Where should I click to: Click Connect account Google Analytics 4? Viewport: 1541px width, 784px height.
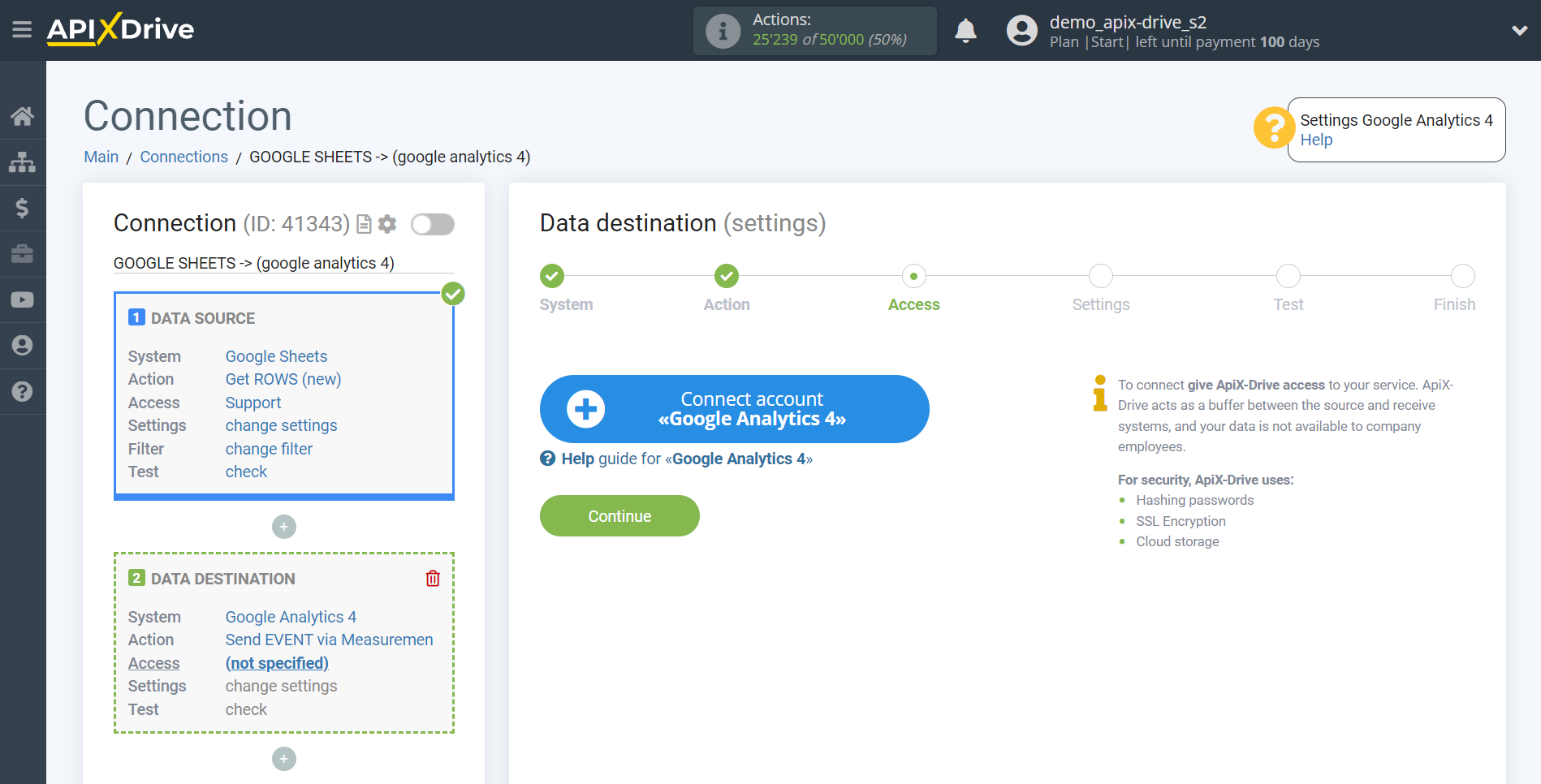point(734,408)
